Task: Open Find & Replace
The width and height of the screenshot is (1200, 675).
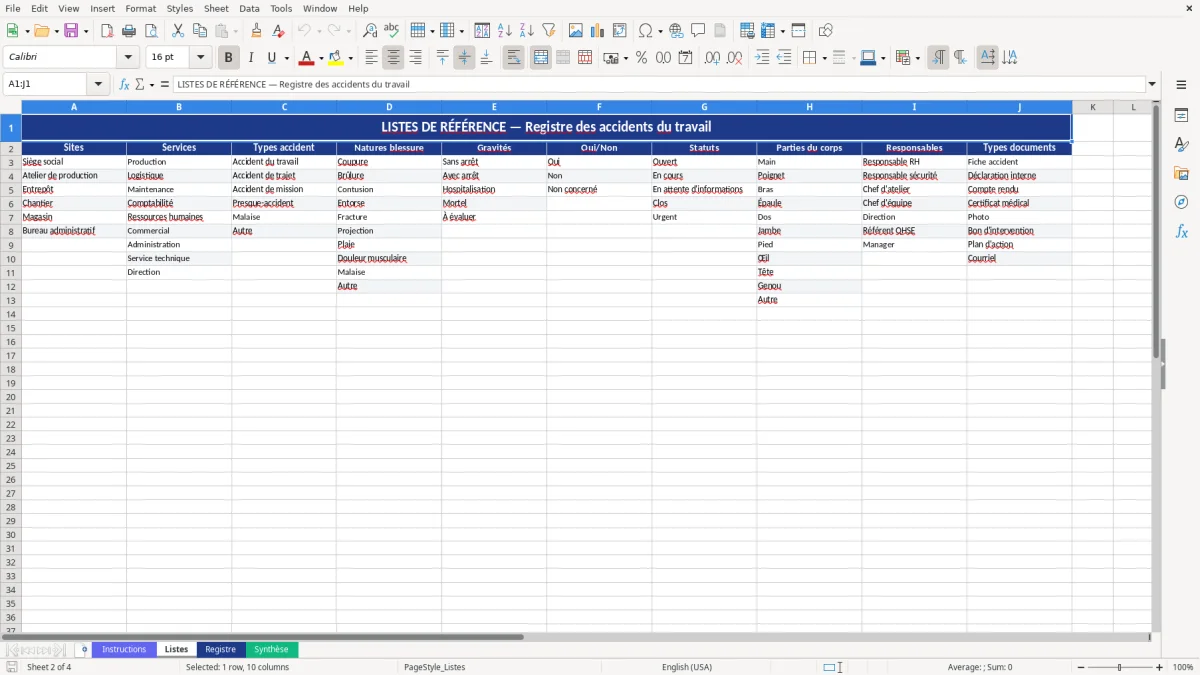Action: 370,31
